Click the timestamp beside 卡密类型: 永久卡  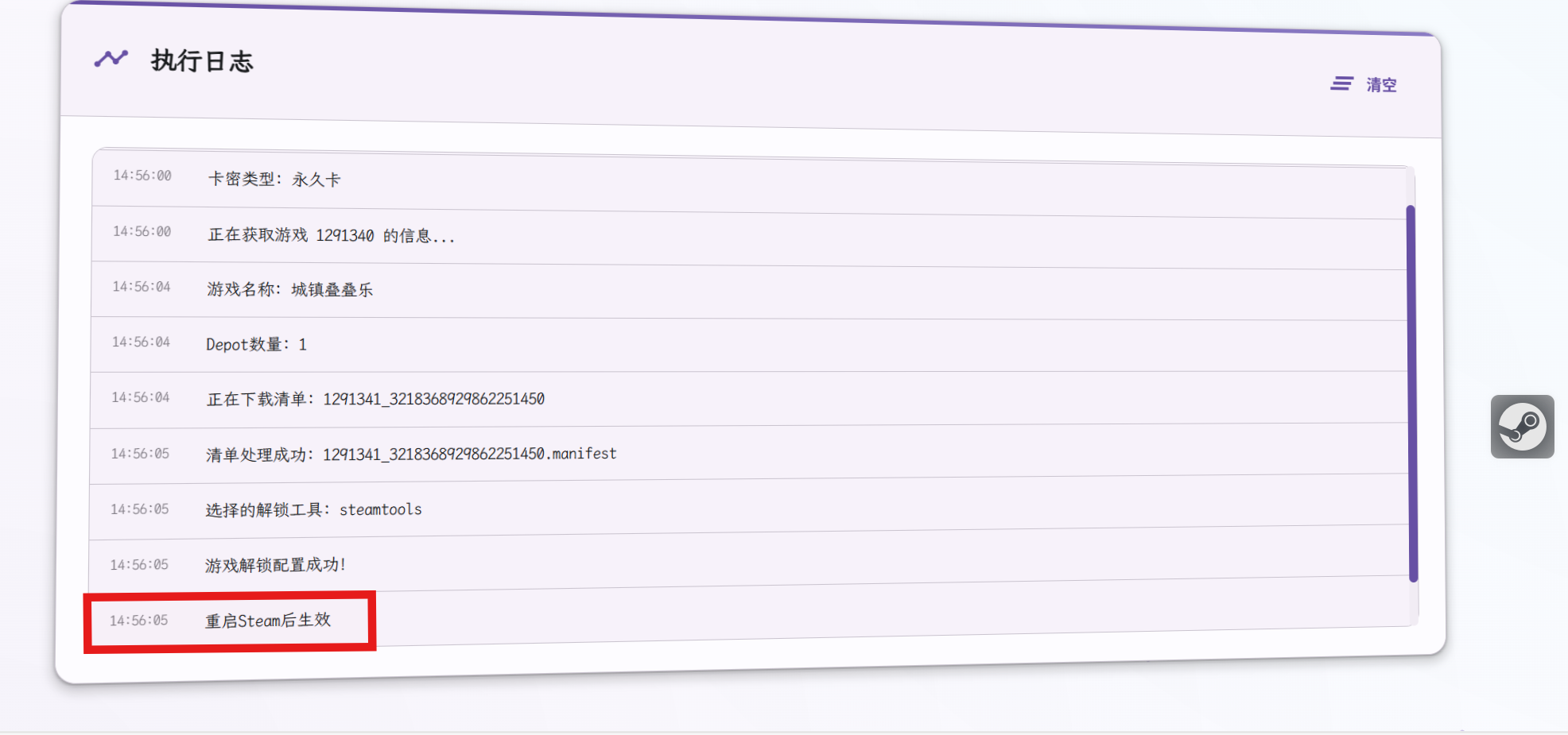(x=142, y=176)
